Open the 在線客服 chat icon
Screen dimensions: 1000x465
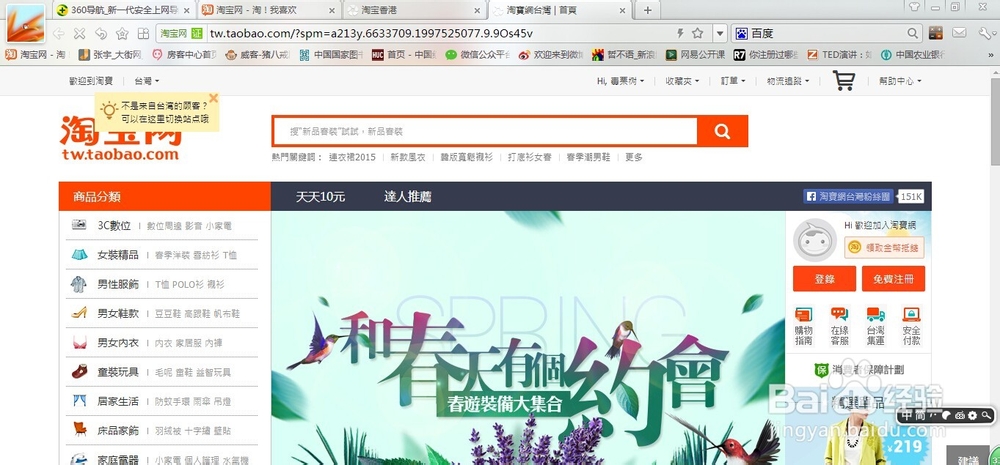click(839, 315)
